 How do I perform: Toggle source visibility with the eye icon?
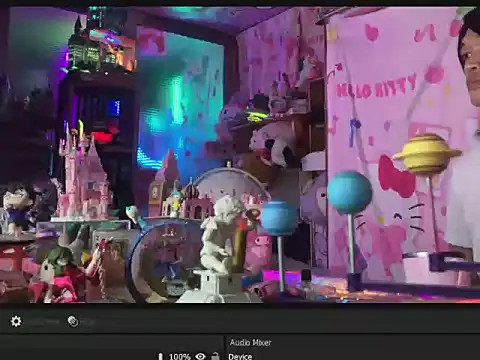(x=200, y=356)
